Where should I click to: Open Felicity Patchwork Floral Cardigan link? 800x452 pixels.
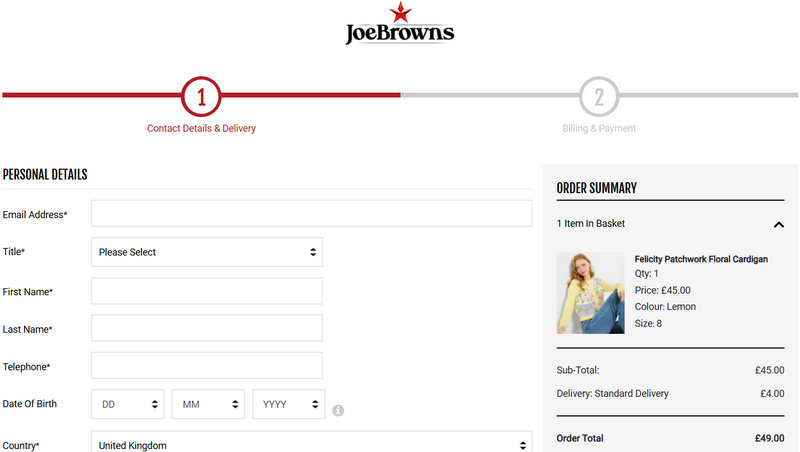click(701, 259)
